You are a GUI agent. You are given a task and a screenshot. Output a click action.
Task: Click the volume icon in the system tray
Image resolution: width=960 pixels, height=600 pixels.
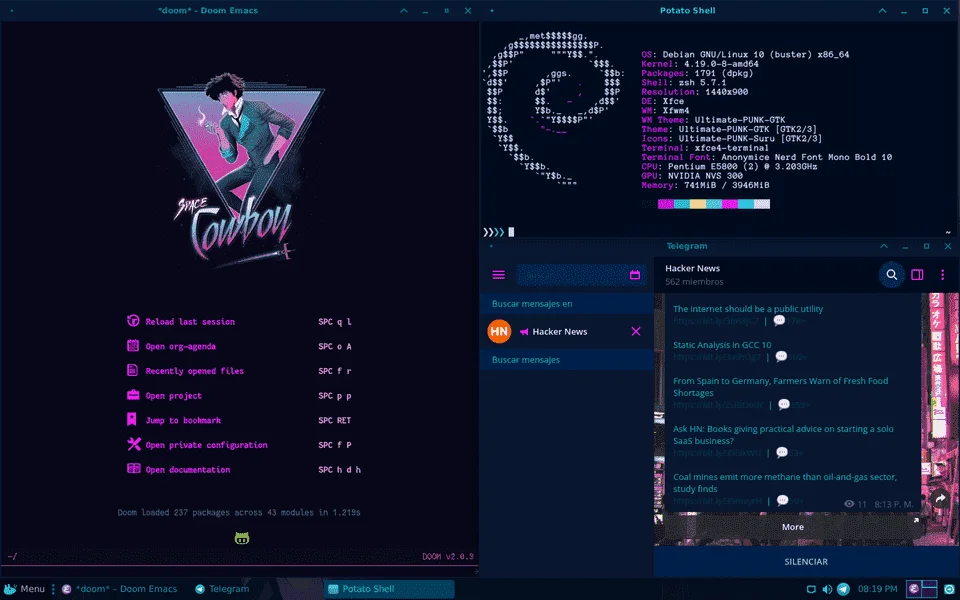(x=827, y=589)
